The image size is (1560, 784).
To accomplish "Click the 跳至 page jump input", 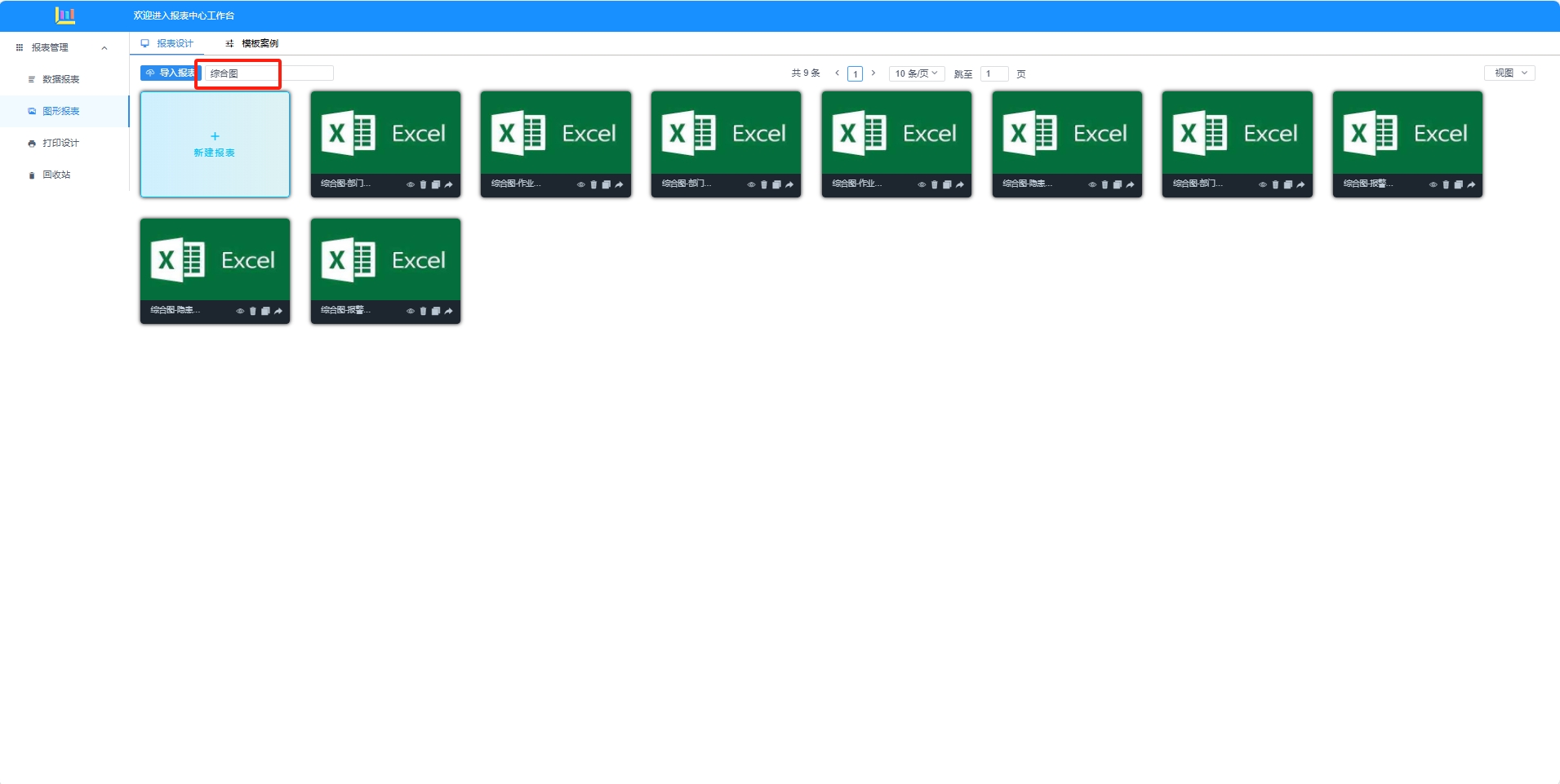I will tap(994, 73).
